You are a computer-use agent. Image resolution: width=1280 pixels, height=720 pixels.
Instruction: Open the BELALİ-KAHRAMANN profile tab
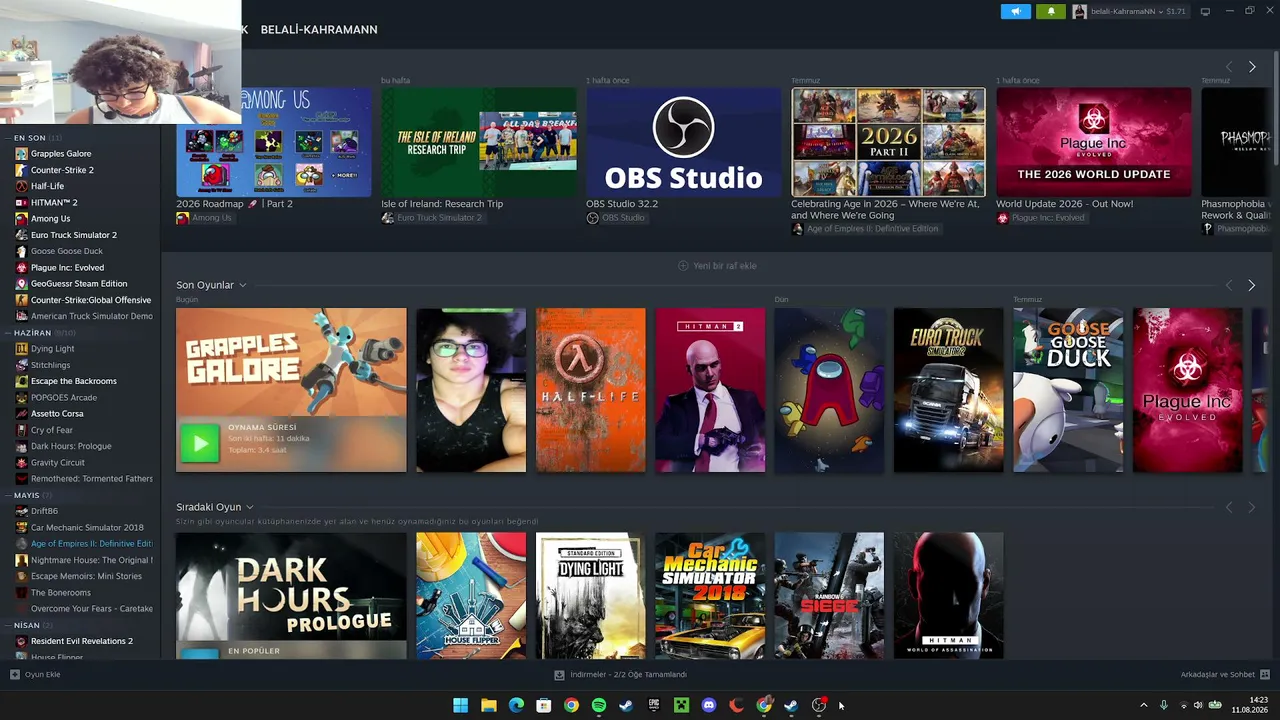tap(319, 30)
